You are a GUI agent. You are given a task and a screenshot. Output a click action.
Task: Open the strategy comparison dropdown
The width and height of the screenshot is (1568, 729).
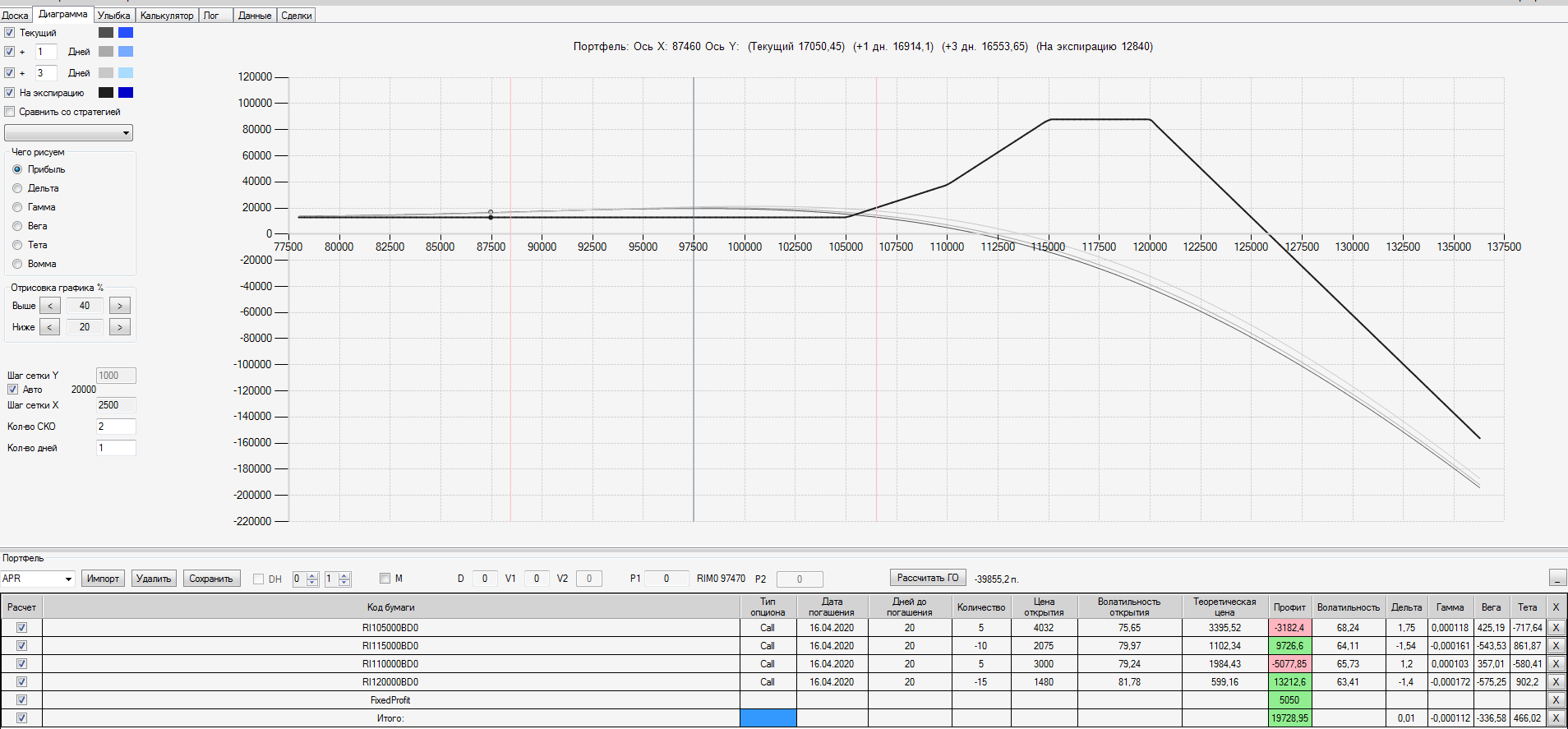[68, 133]
